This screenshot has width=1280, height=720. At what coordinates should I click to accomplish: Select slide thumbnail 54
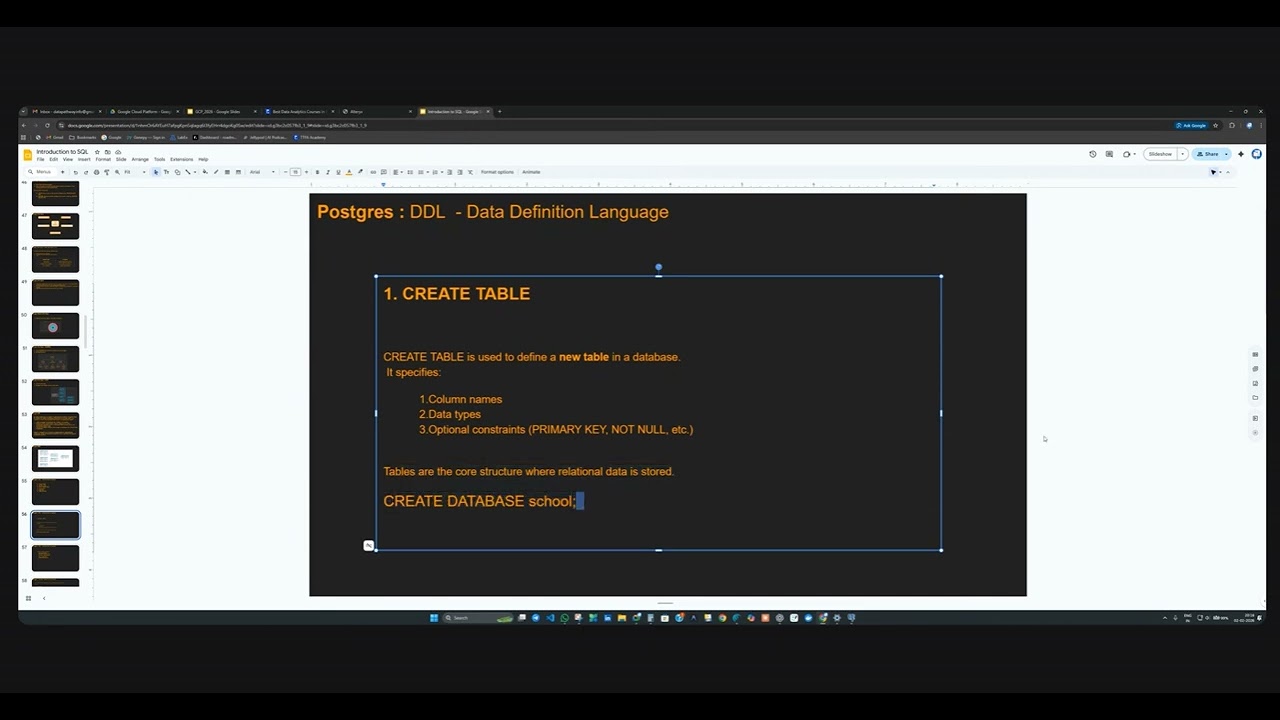(55, 458)
